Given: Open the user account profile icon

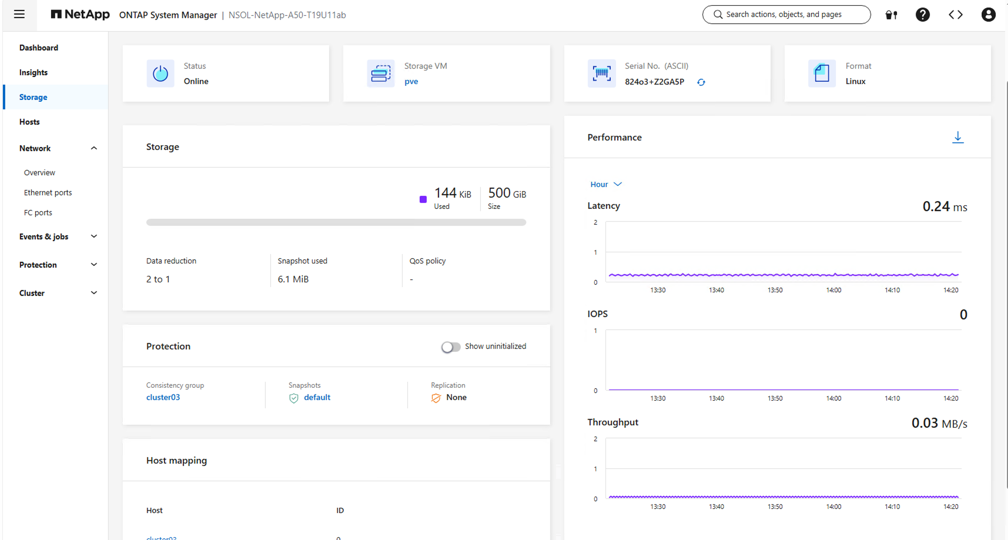Looking at the screenshot, I should click(x=988, y=15).
